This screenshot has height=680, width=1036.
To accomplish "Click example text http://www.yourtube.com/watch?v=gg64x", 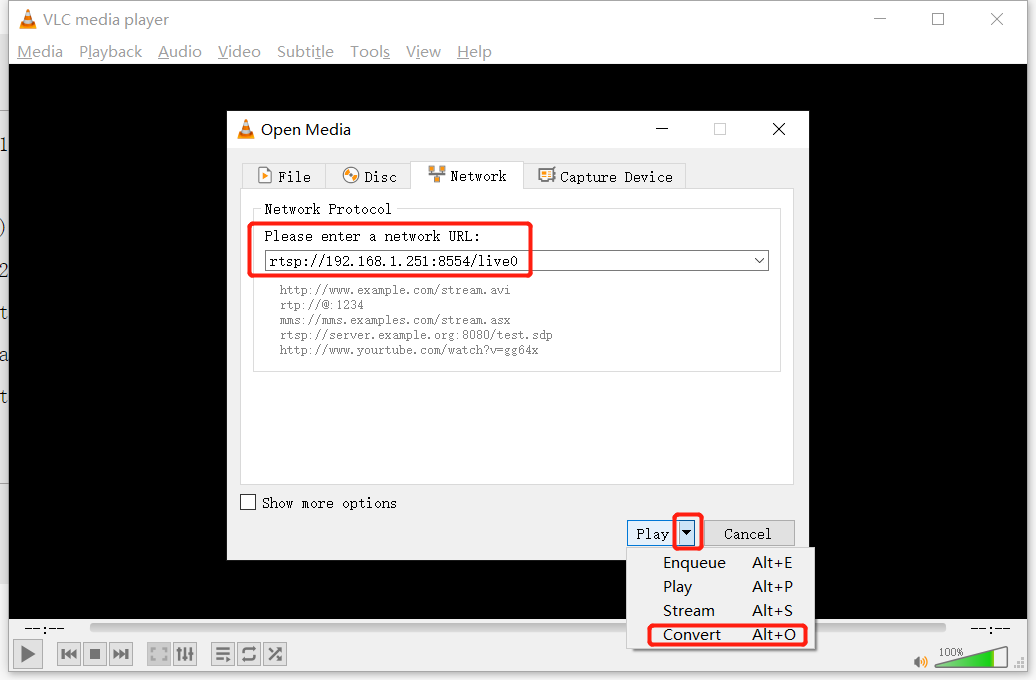I will pos(408,350).
